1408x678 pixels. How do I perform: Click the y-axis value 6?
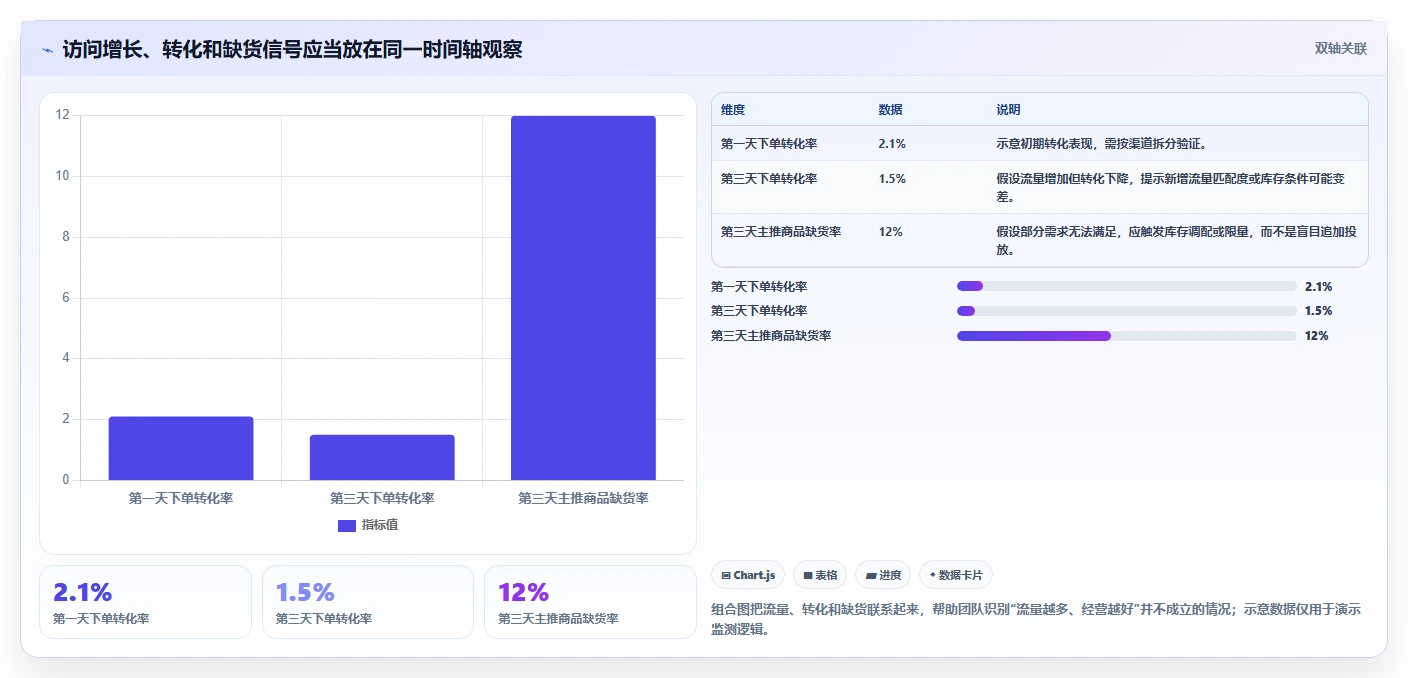[66, 297]
